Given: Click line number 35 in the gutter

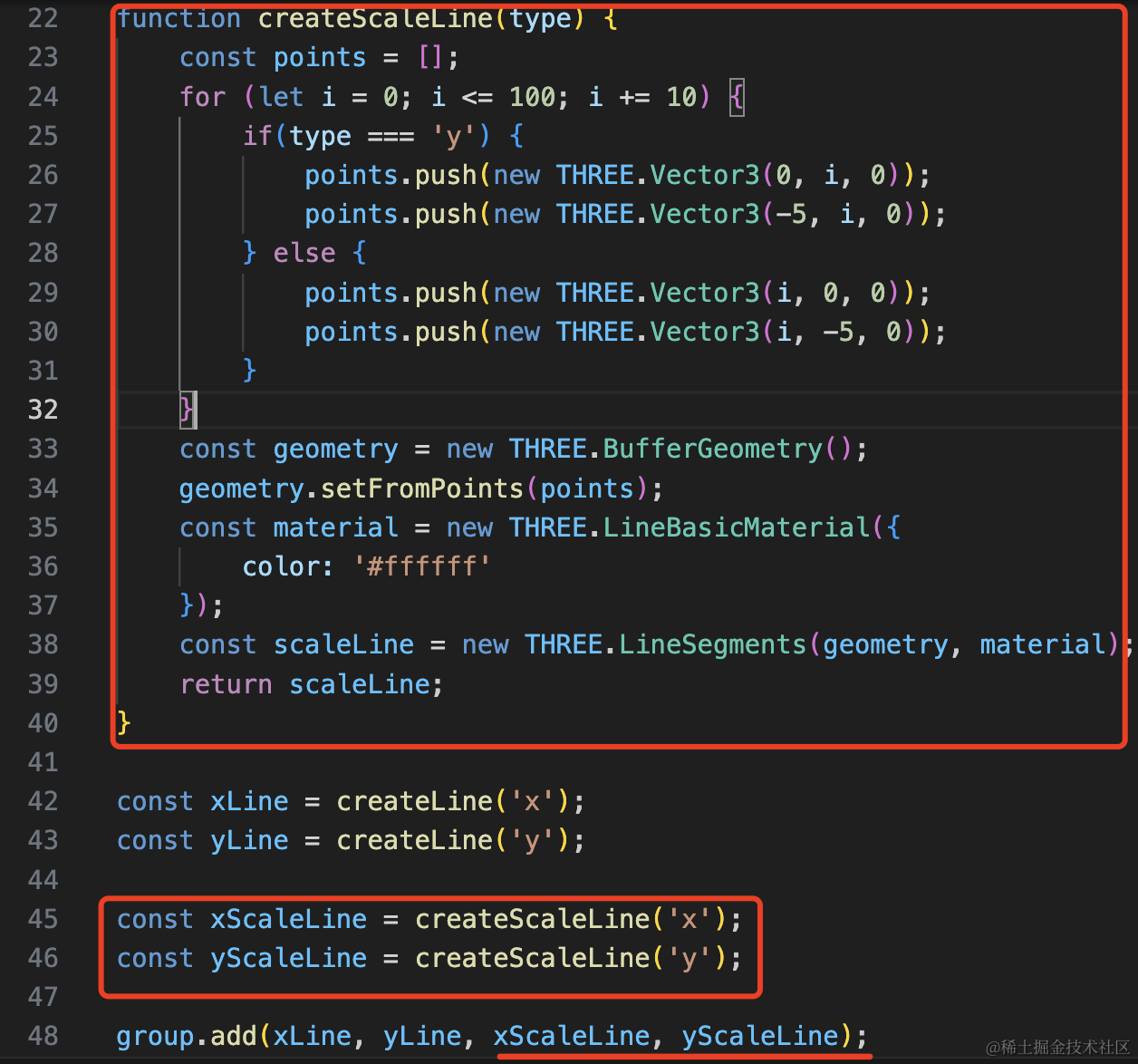Looking at the screenshot, I should tap(43, 527).
